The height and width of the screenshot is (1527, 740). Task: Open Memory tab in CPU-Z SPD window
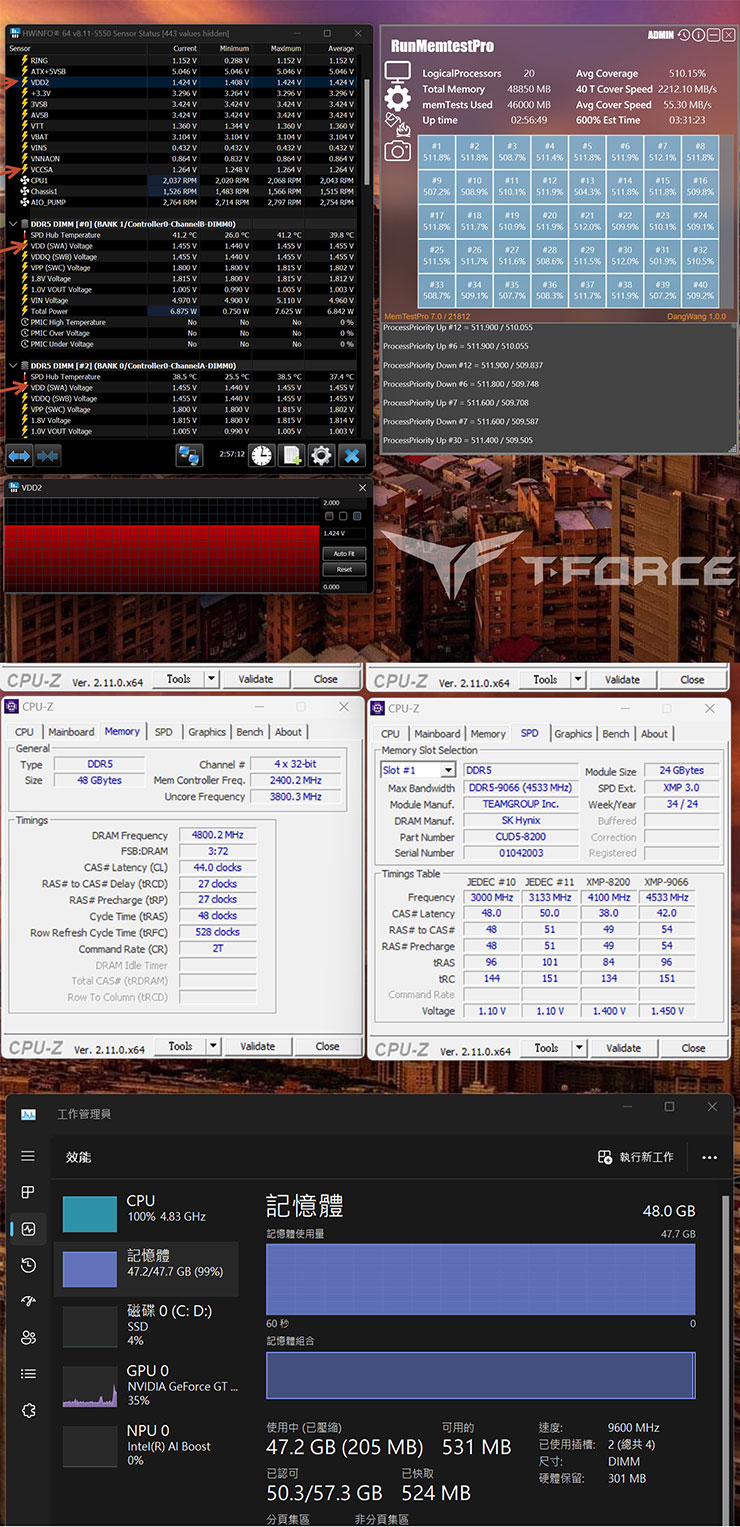[x=488, y=733]
